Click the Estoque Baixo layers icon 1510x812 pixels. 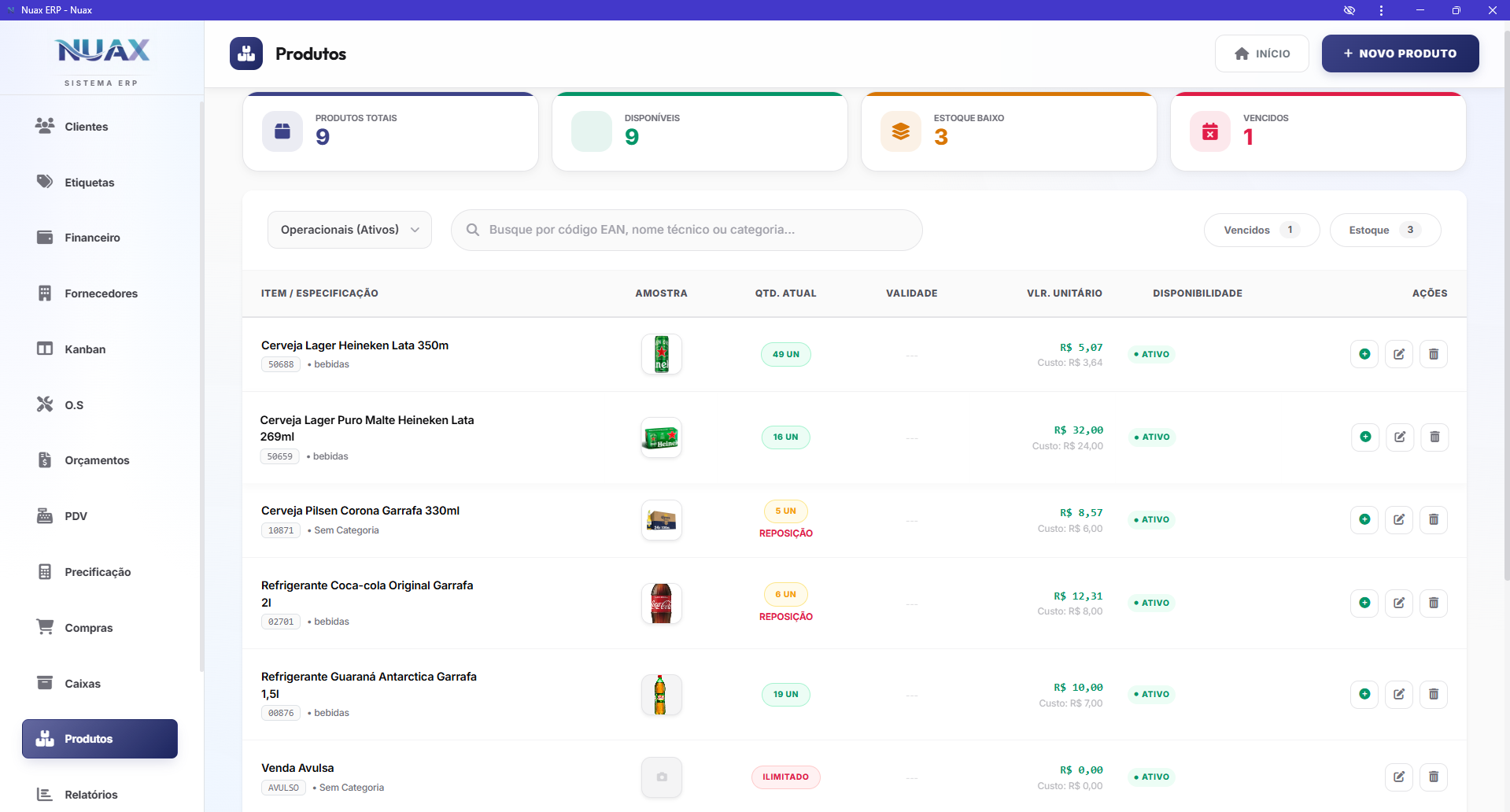point(901,131)
